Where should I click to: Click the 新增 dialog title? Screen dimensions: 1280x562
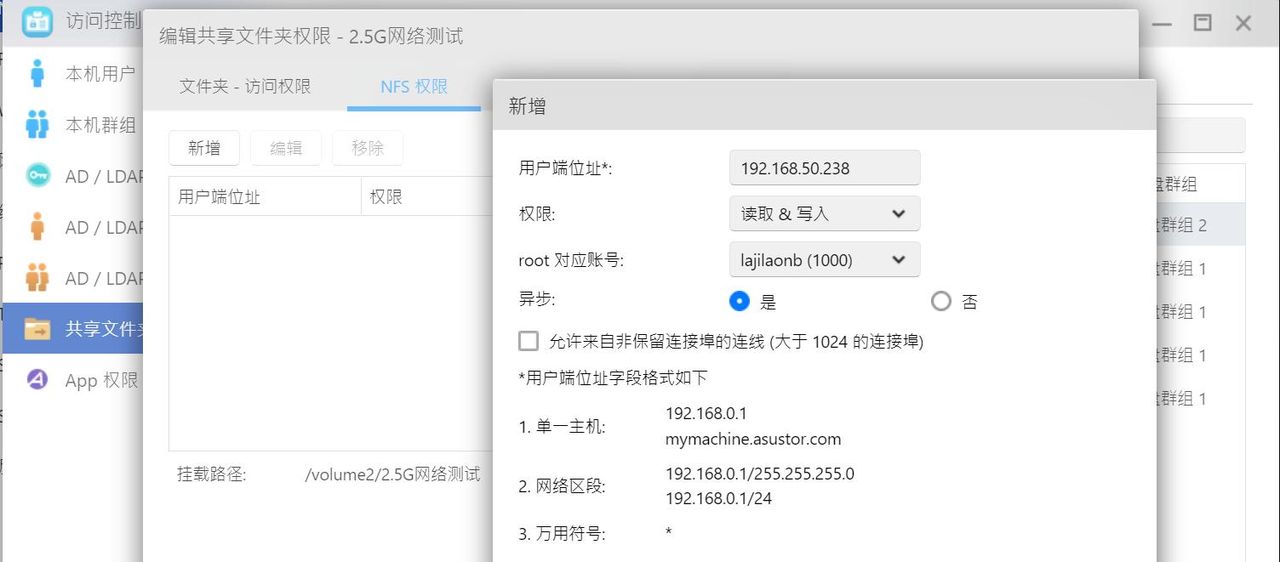pyautogui.click(x=527, y=106)
